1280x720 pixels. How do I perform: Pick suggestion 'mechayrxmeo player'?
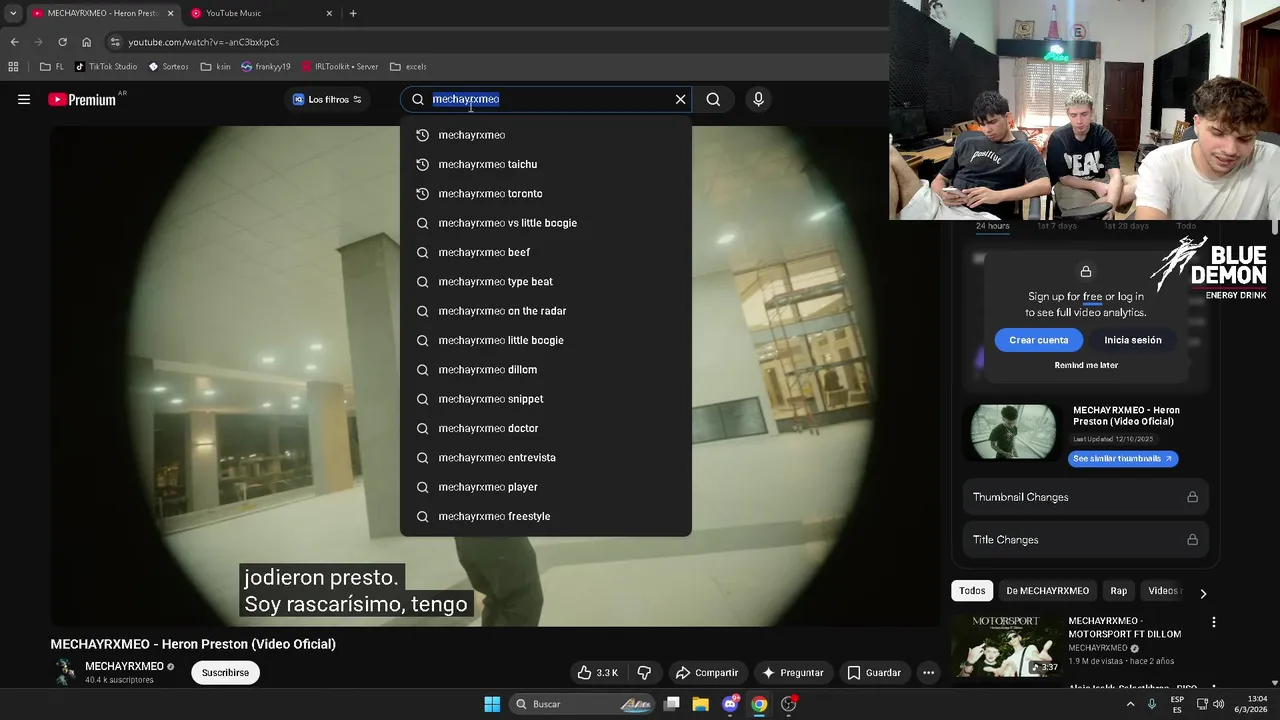coord(545,487)
